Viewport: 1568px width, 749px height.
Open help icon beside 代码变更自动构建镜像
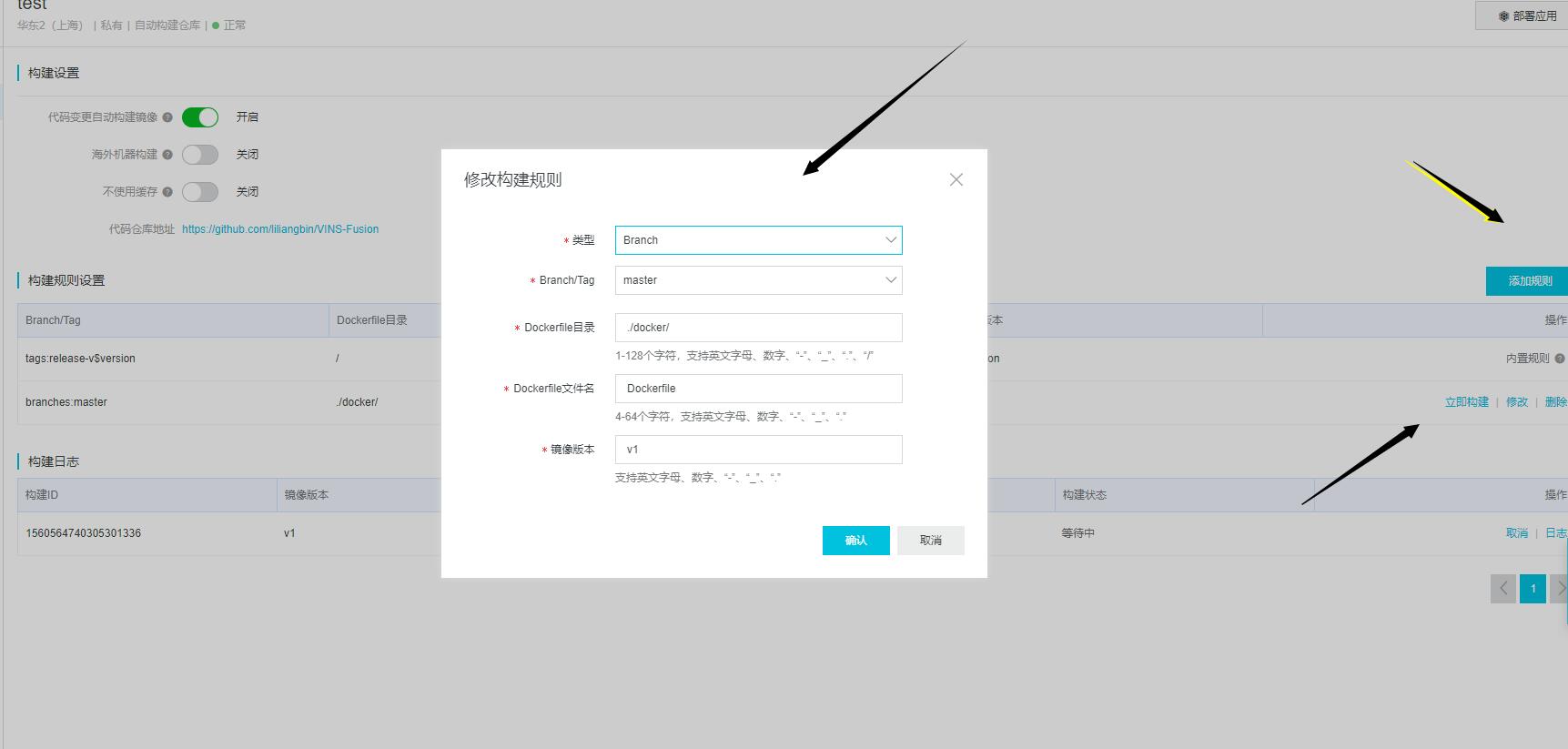click(167, 117)
